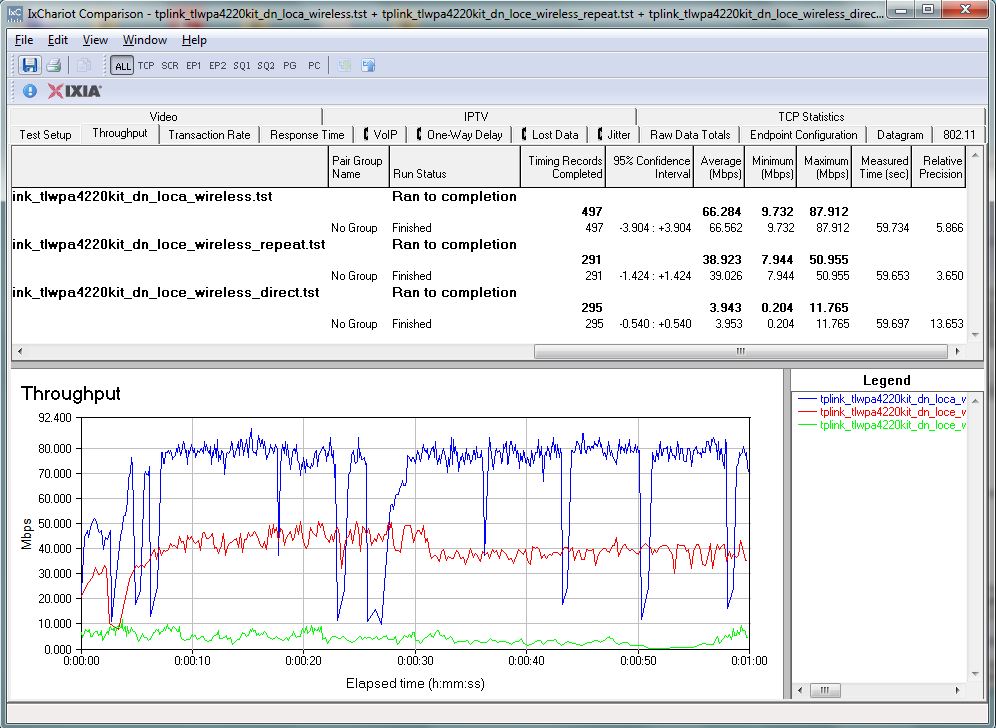Switch to the Endpoint Configuration tab
Image resolution: width=996 pixels, height=728 pixels.
804,135
